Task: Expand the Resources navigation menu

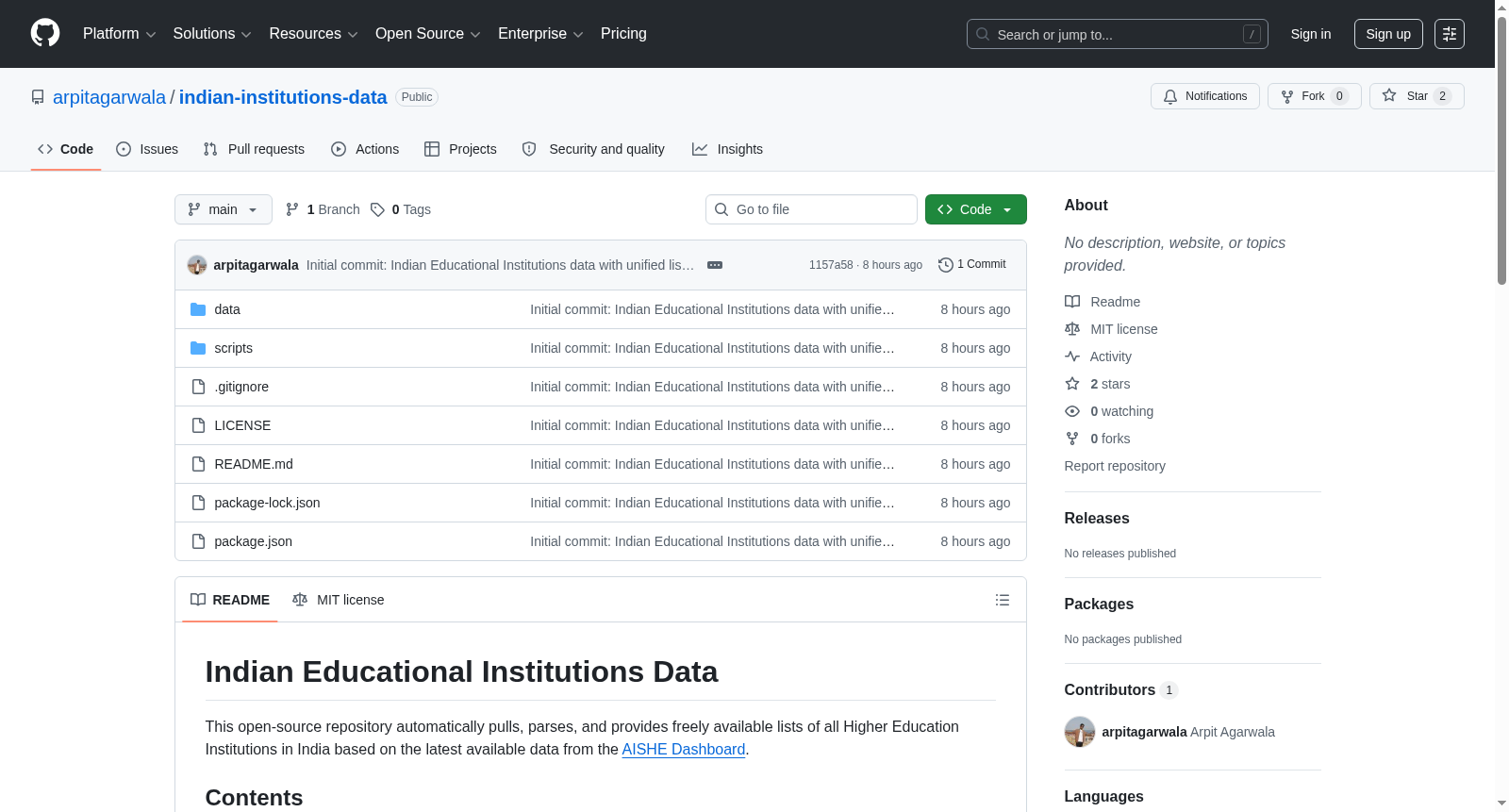Action: coord(313,34)
